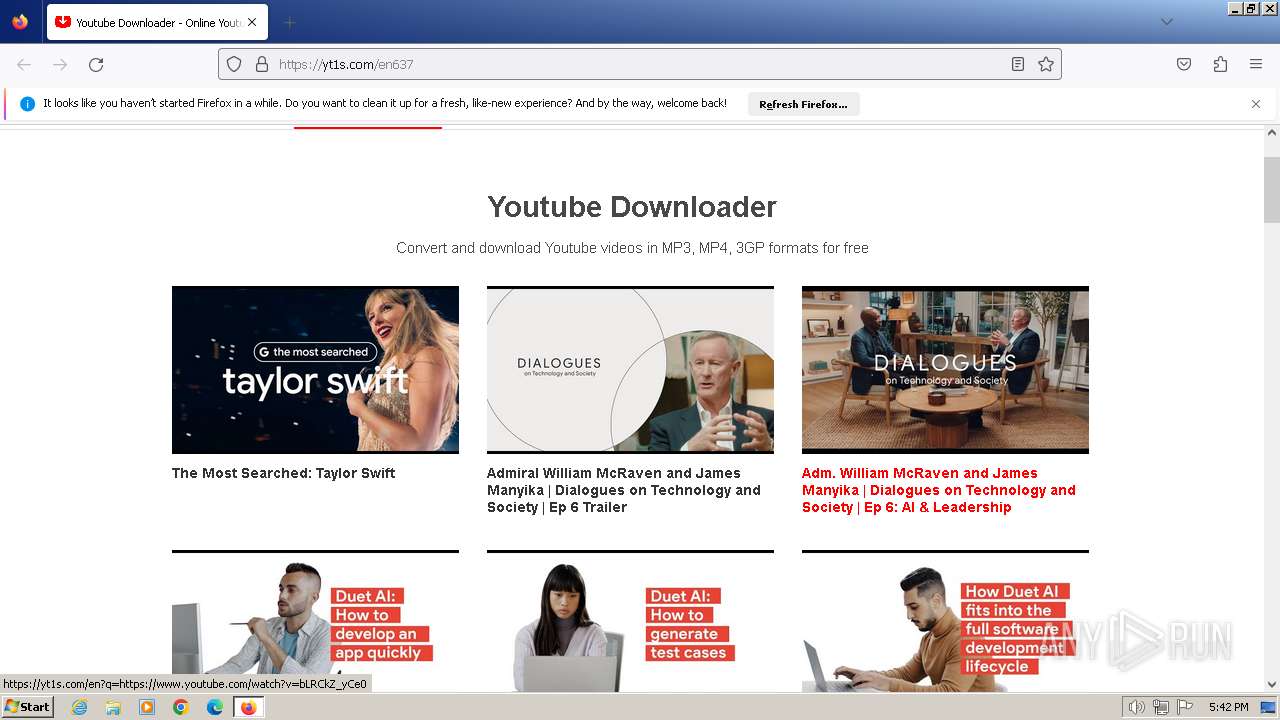View site security lock information
The height and width of the screenshot is (720, 1280).
[262, 64]
